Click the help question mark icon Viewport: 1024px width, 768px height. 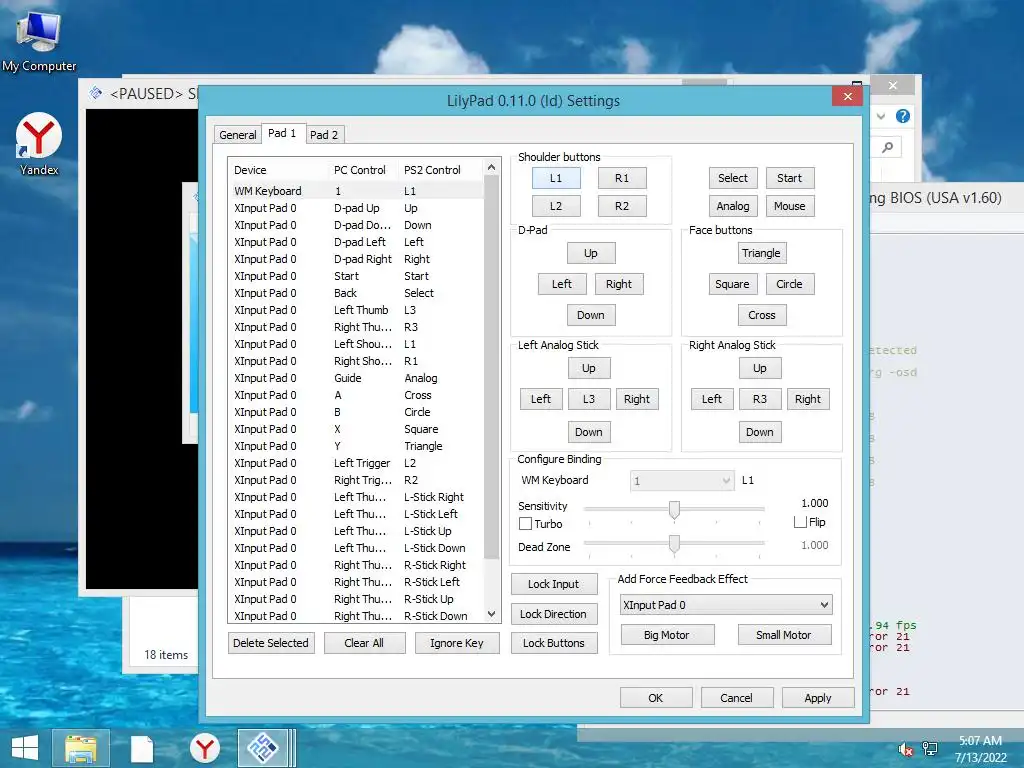[903, 116]
